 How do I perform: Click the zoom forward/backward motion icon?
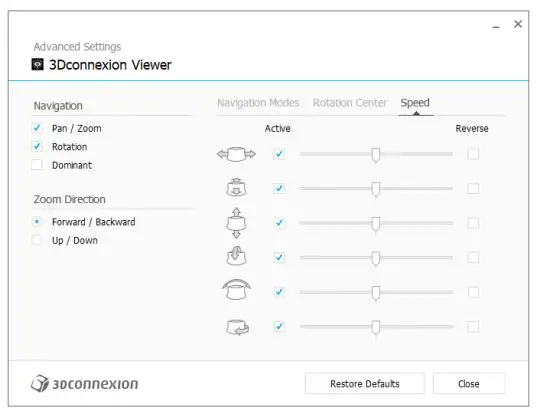pyautogui.click(x=236, y=188)
